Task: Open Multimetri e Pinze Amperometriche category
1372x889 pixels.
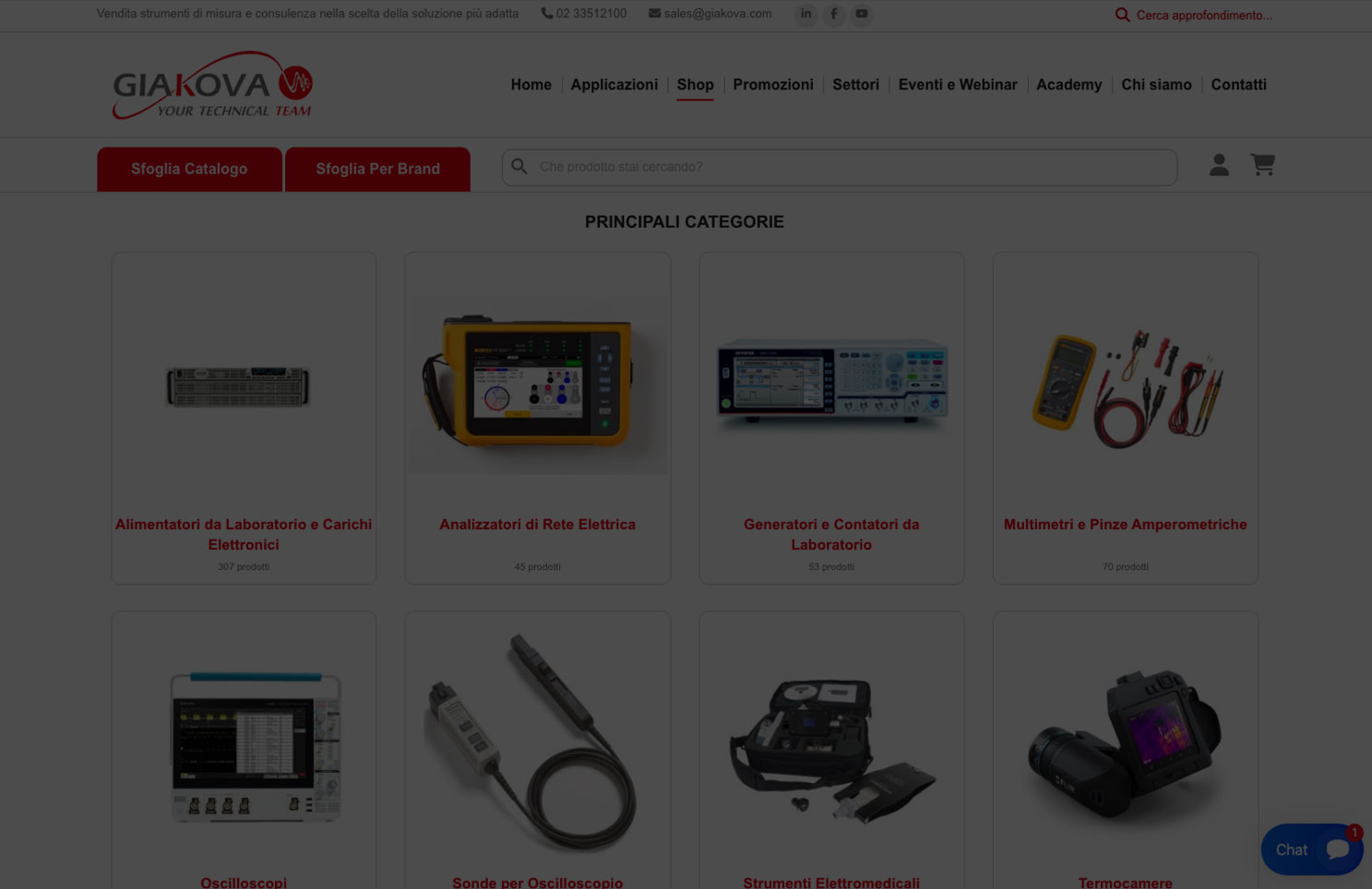Action: 1125,524
